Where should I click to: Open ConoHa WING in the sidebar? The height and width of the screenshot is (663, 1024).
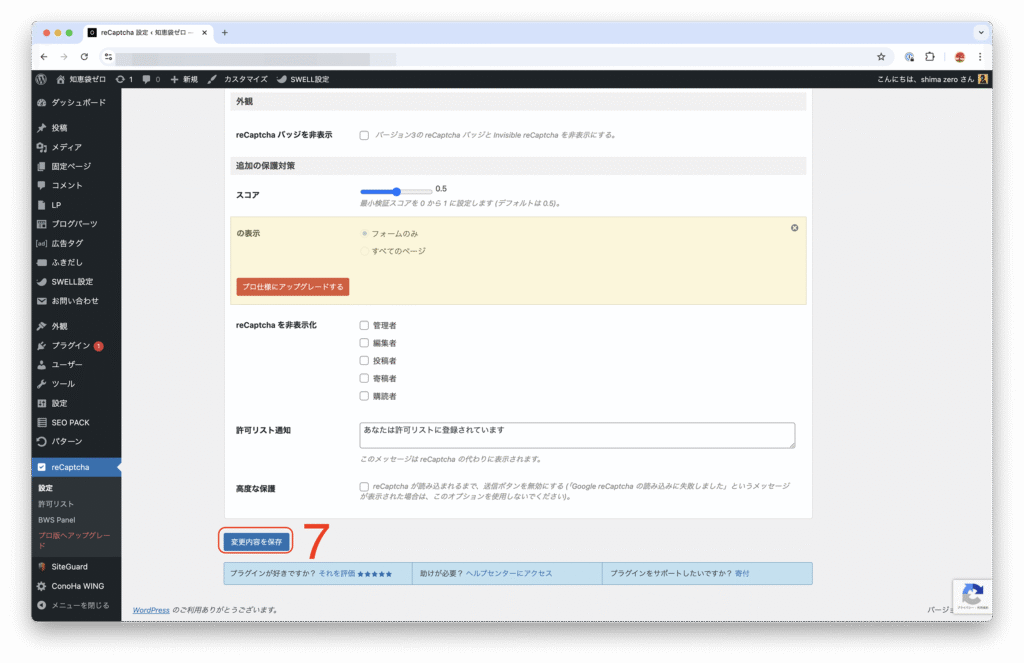pos(76,586)
